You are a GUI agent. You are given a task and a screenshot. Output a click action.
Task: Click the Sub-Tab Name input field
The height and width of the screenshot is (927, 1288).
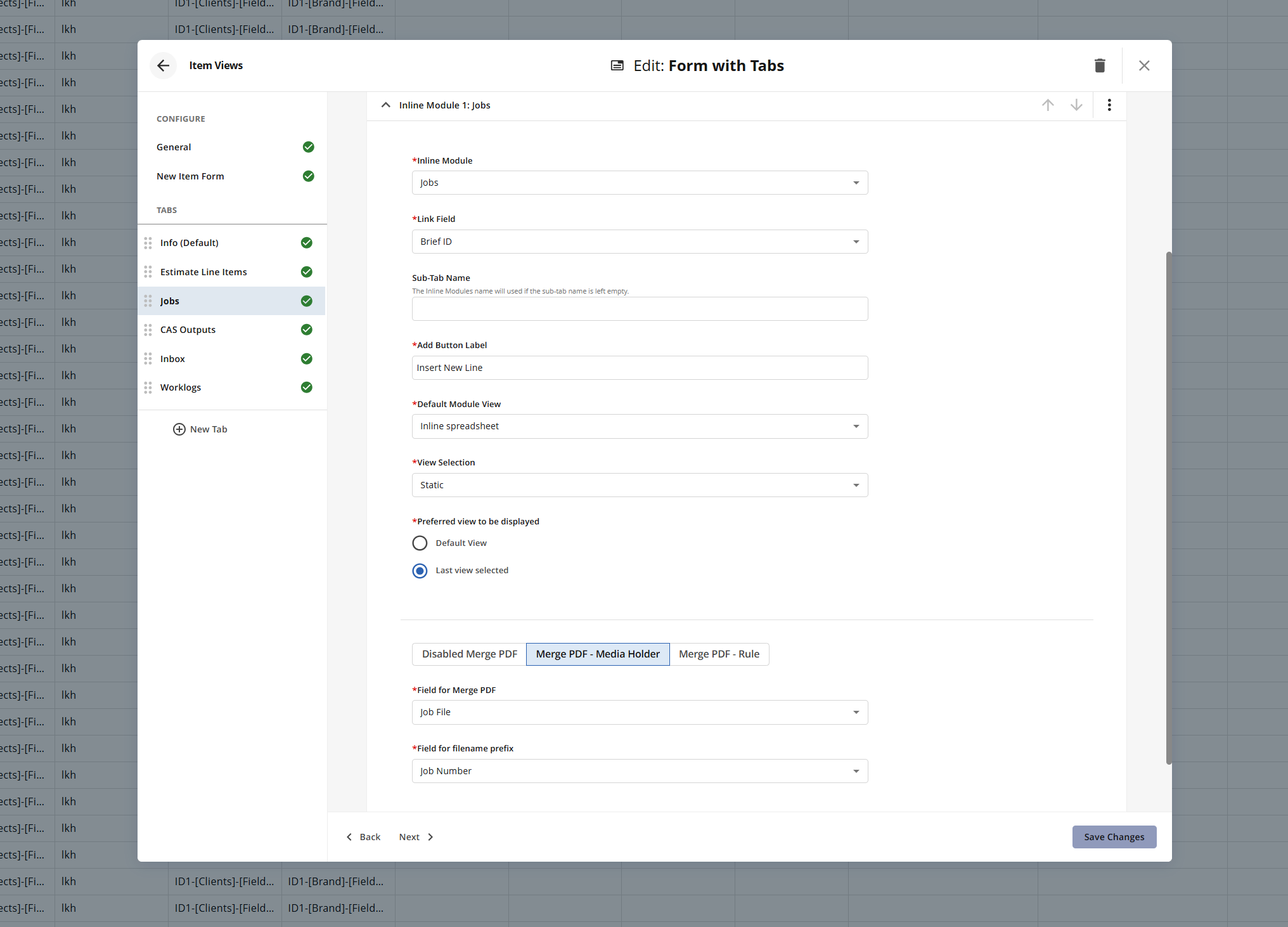pos(640,309)
